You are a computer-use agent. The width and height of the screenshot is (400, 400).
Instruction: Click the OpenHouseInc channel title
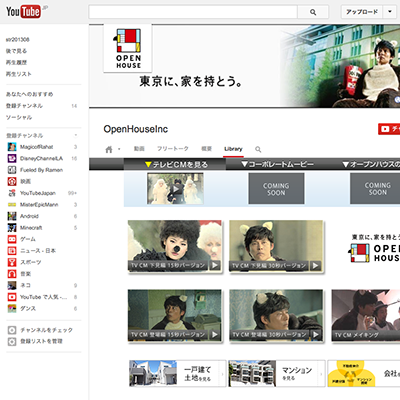point(136,129)
